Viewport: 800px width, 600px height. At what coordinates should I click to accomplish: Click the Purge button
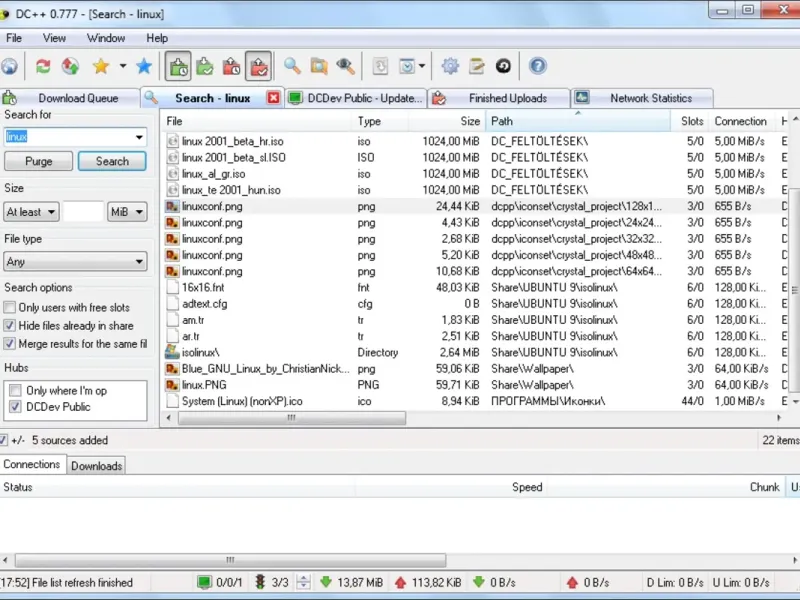click(x=39, y=161)
